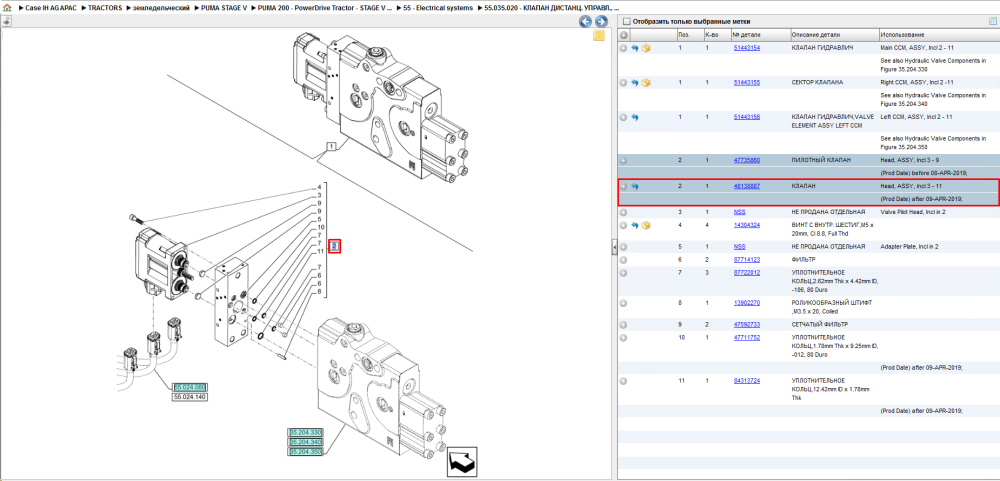Click the circle icon in the table header
This screenshot has height=481, width=1000.
[624, 34]
